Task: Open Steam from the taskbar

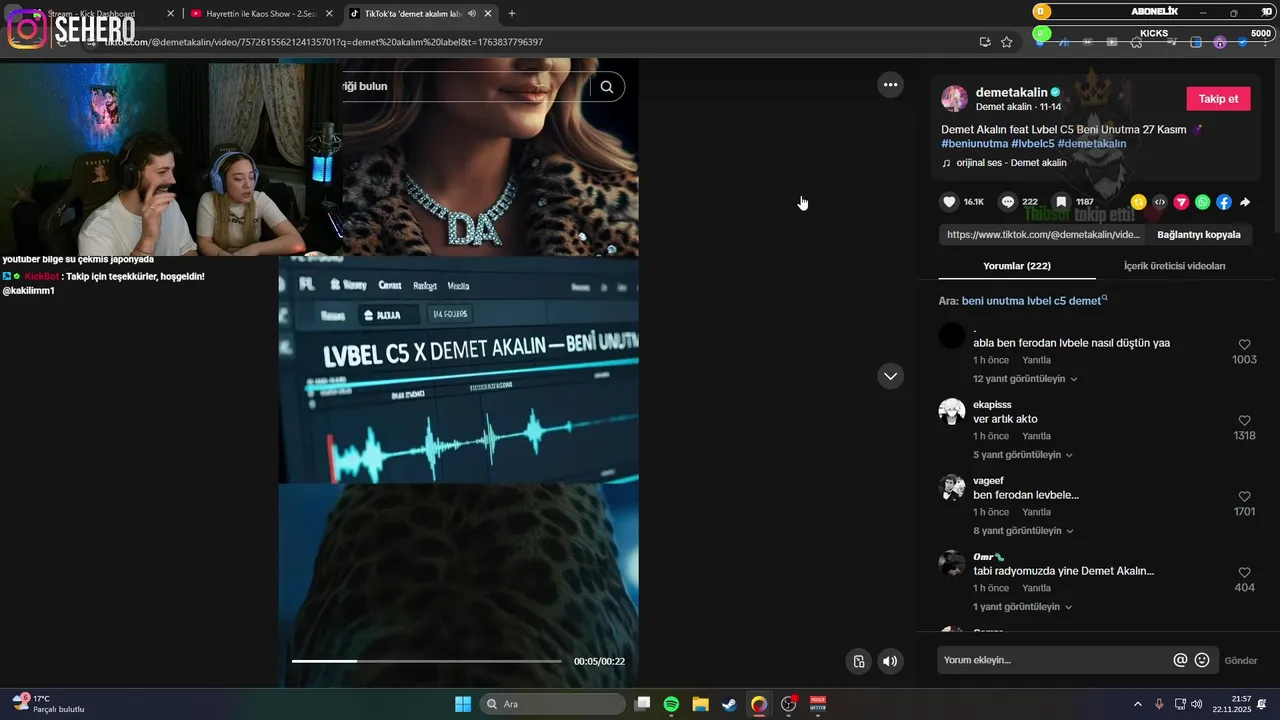Action: (730, 704)
